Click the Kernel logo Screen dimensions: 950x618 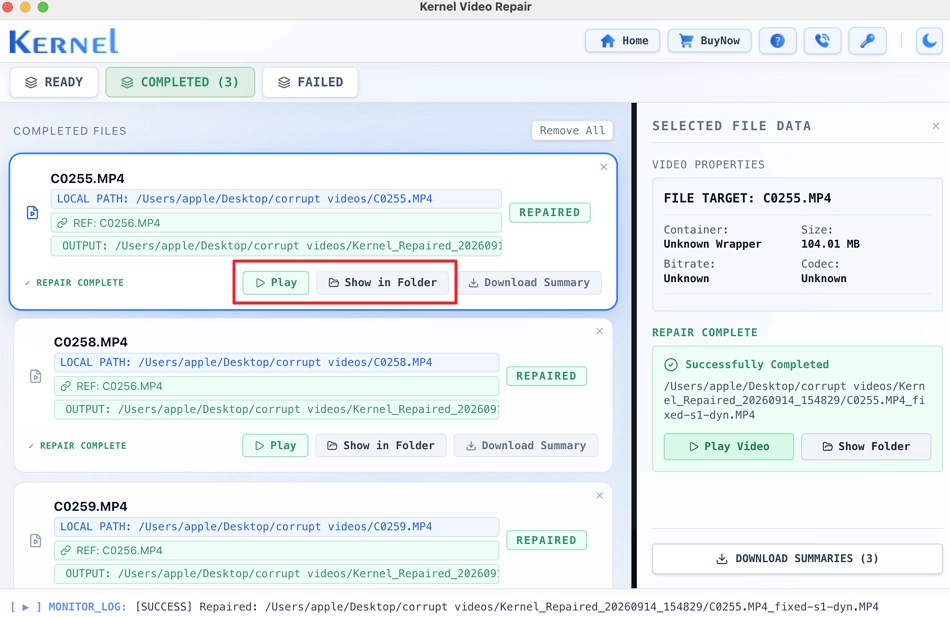coord(64,42)
